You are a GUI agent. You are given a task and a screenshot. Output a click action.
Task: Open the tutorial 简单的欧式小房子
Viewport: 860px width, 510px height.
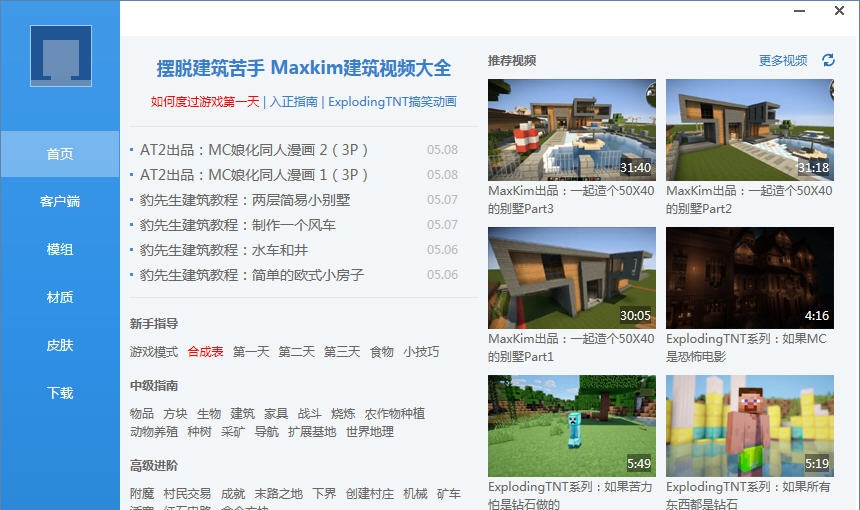pyautogui.click(x=252, y=275)
